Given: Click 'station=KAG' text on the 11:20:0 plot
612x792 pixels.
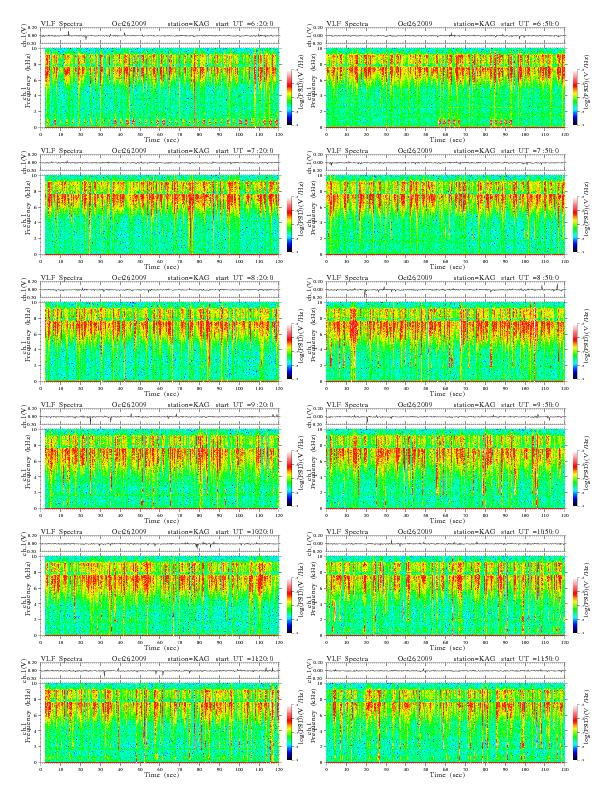Looking at the screenshot, I should (188, 659).
